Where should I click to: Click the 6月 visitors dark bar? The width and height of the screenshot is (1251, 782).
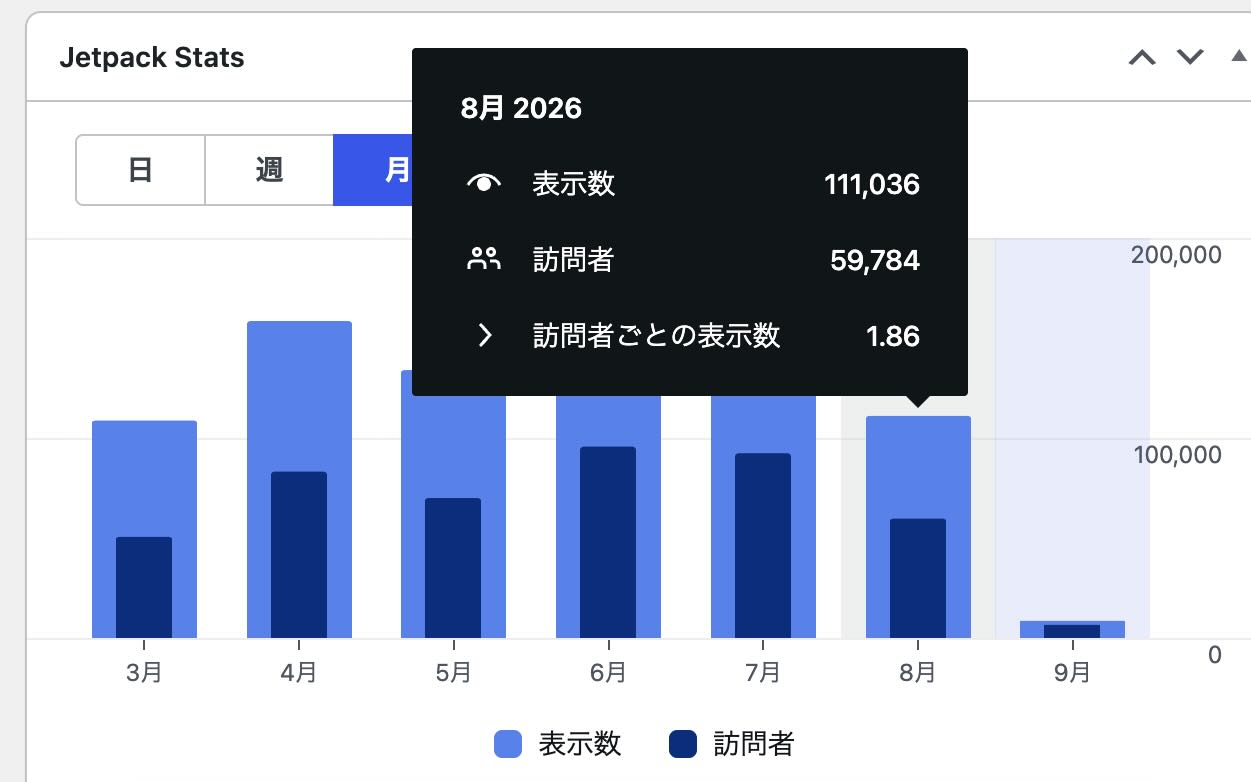click(608, 542)
